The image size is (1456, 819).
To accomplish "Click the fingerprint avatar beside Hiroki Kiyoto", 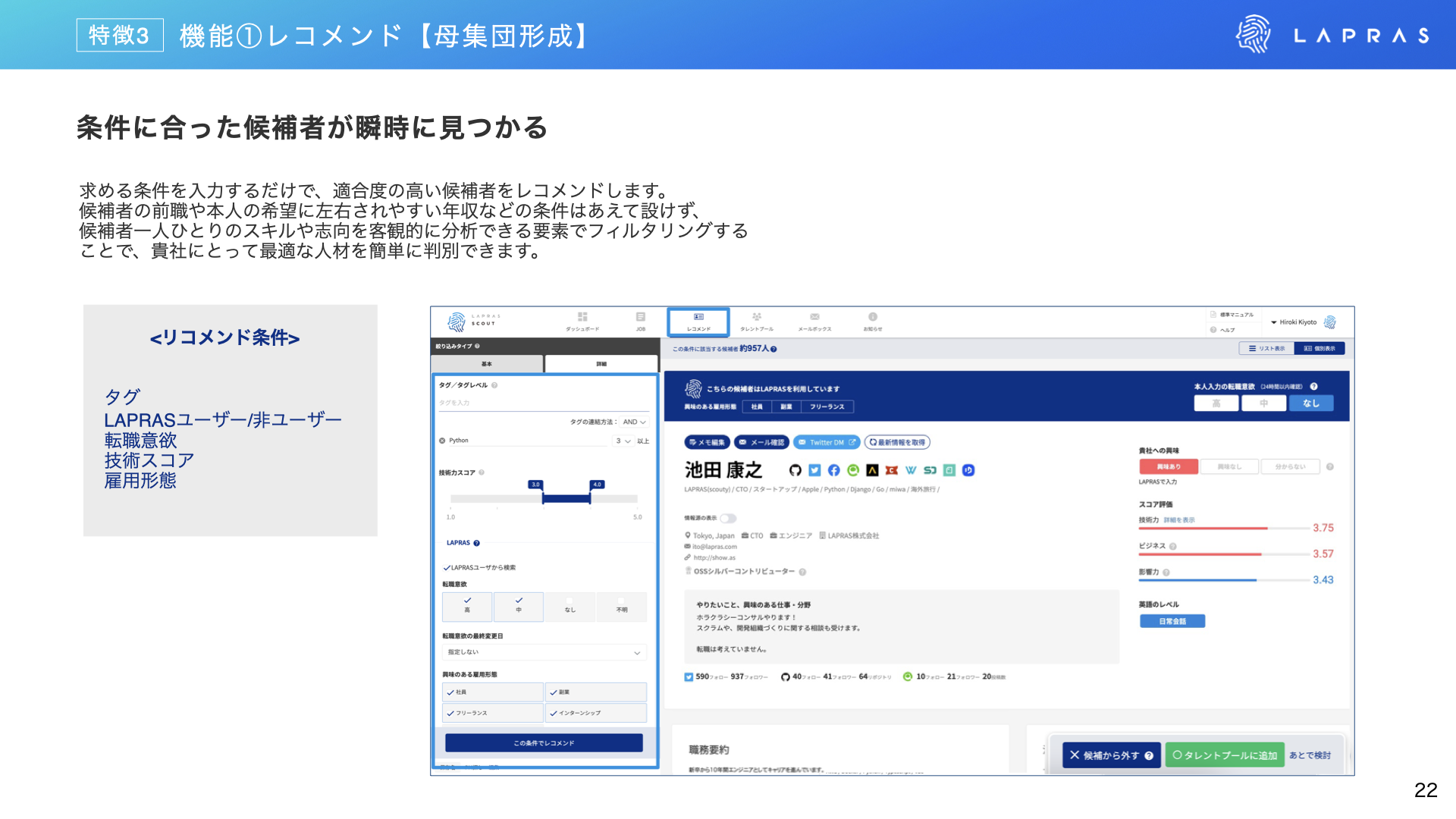I will pyautogui.click(x=1330, y=322).
